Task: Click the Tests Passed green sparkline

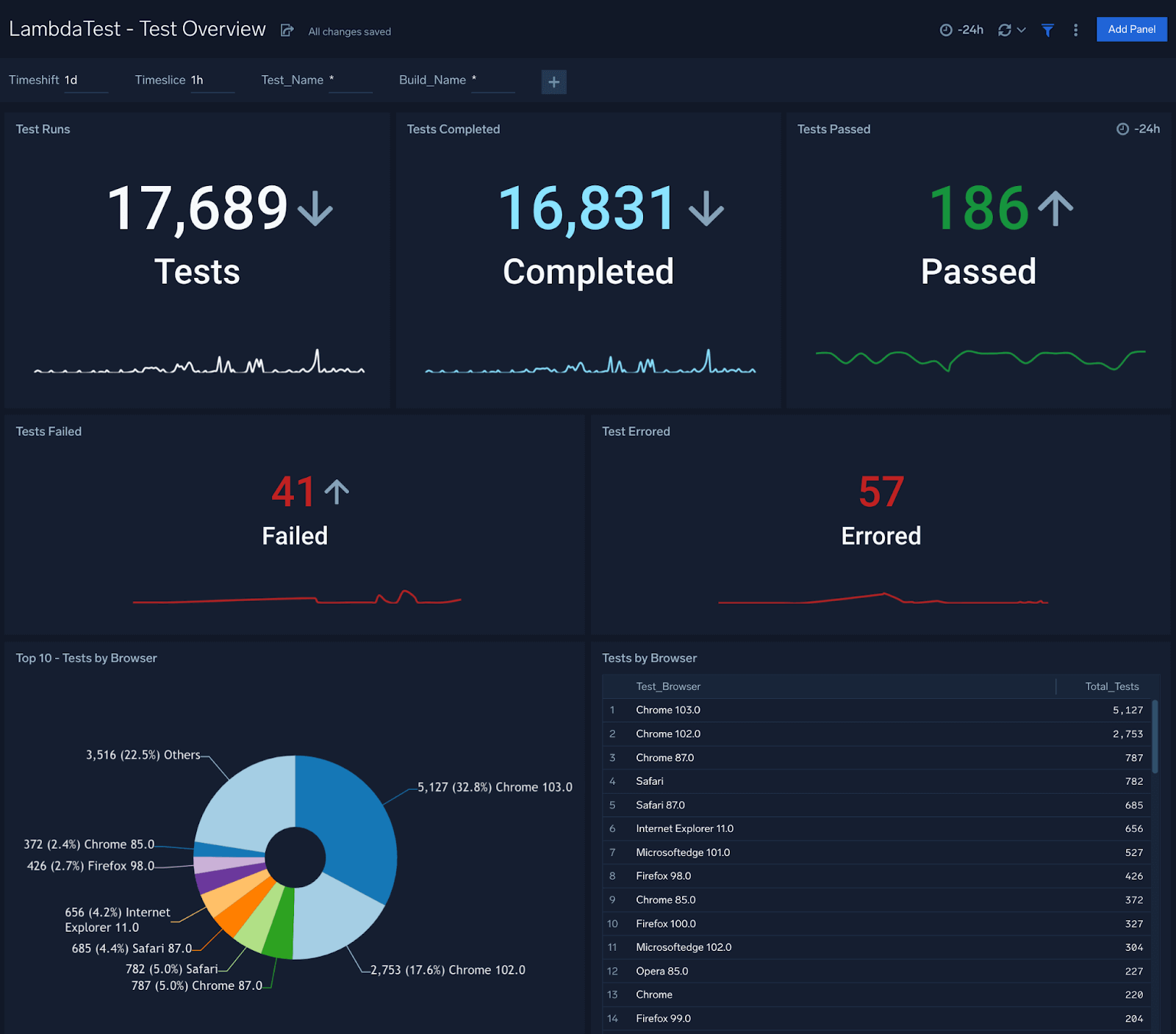Action: point(980,359)
